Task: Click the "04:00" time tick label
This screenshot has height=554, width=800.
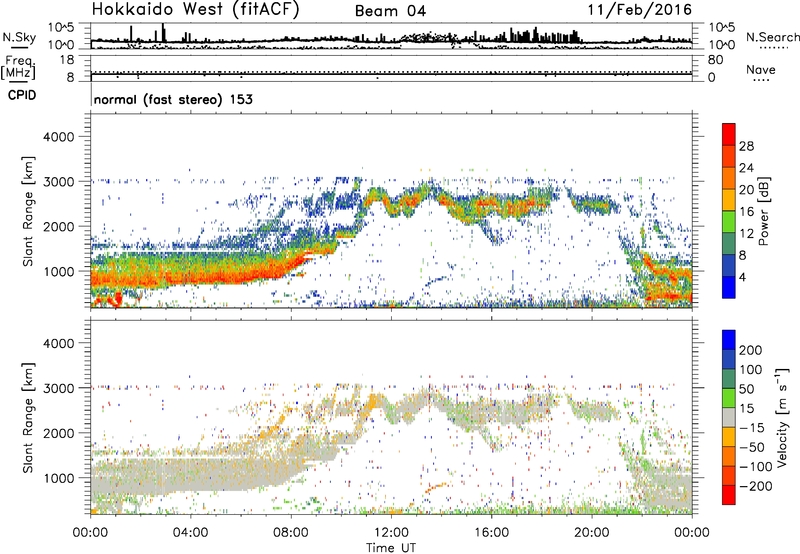Action: pyautogui.click(x=190, y=533)
